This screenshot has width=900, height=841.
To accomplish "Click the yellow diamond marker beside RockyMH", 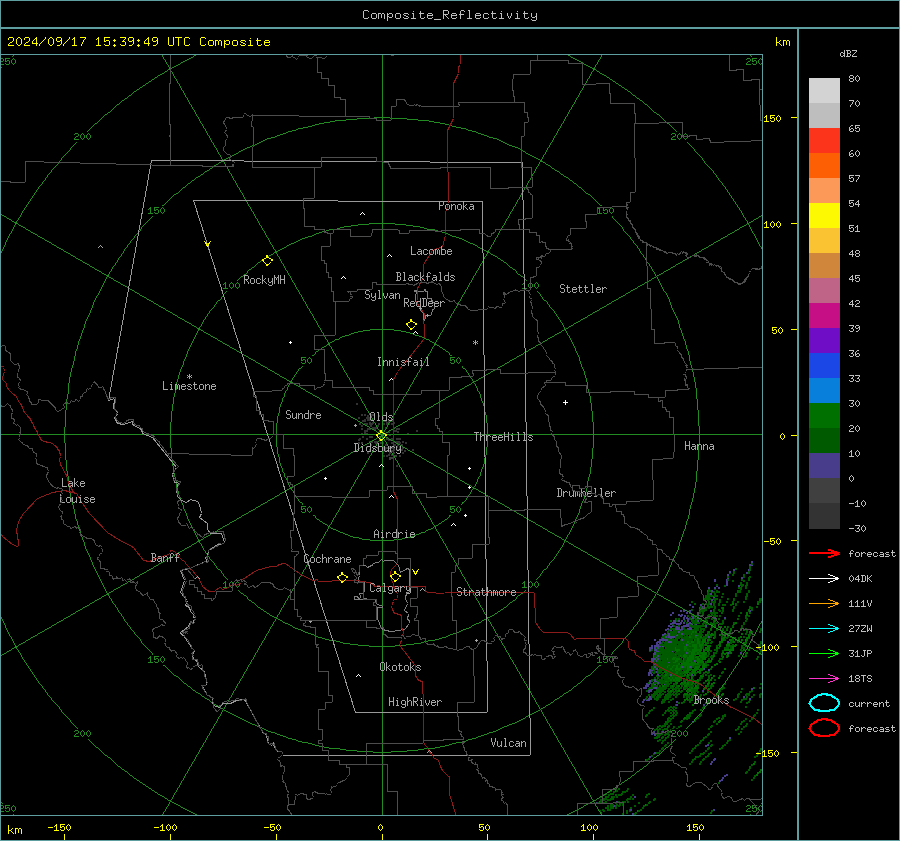I will pos(267,261).
